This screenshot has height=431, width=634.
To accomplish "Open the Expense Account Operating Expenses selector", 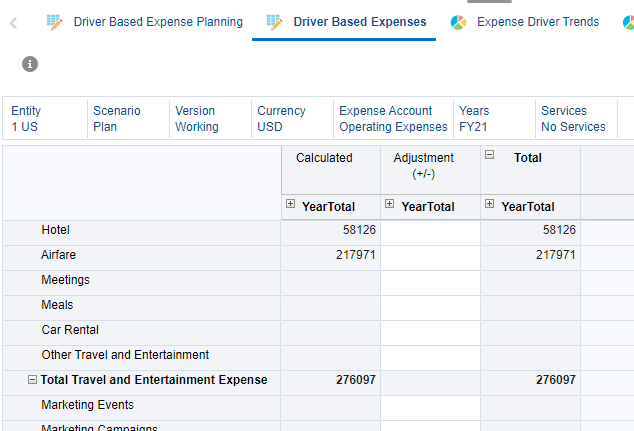I will click(x=393, y=118).
